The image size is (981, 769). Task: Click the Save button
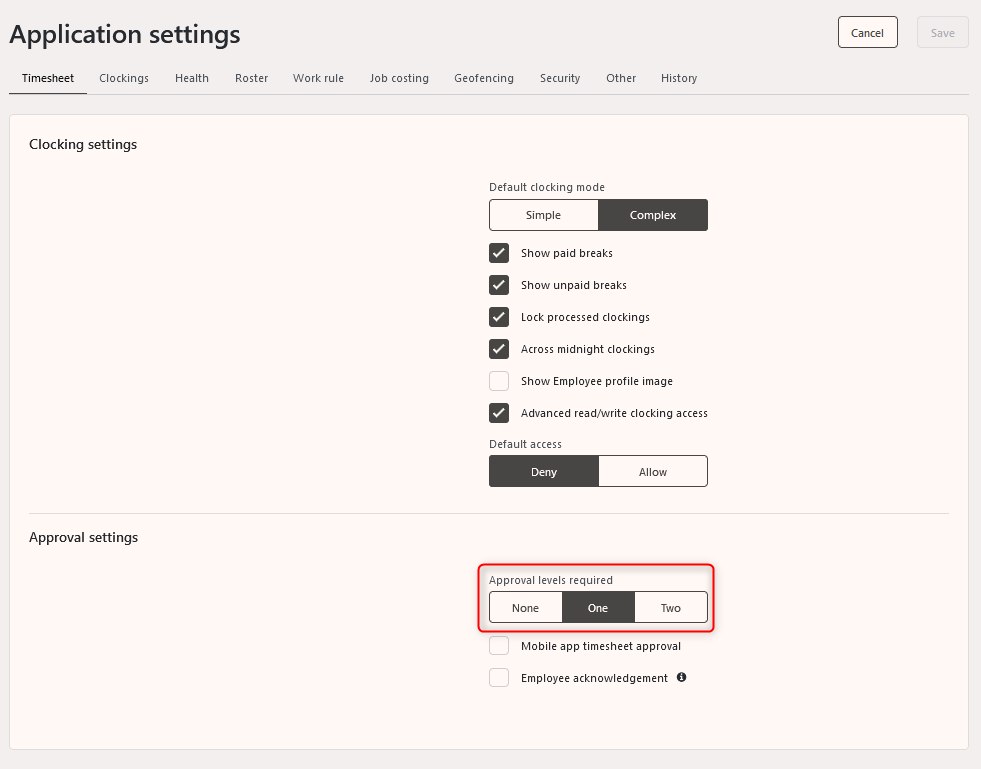[942, 33]
